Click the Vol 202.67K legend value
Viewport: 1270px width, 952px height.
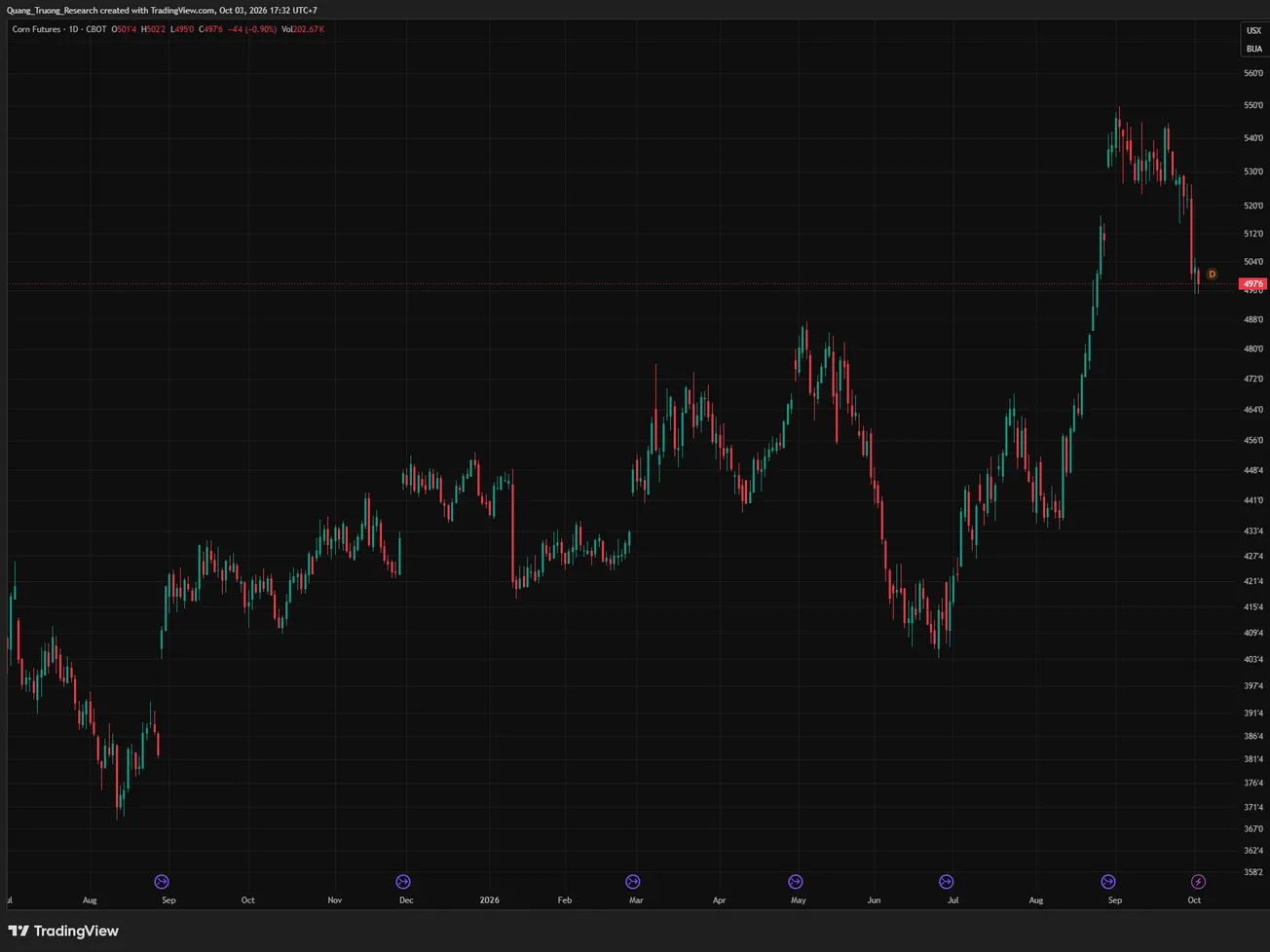tap(303, 29)
